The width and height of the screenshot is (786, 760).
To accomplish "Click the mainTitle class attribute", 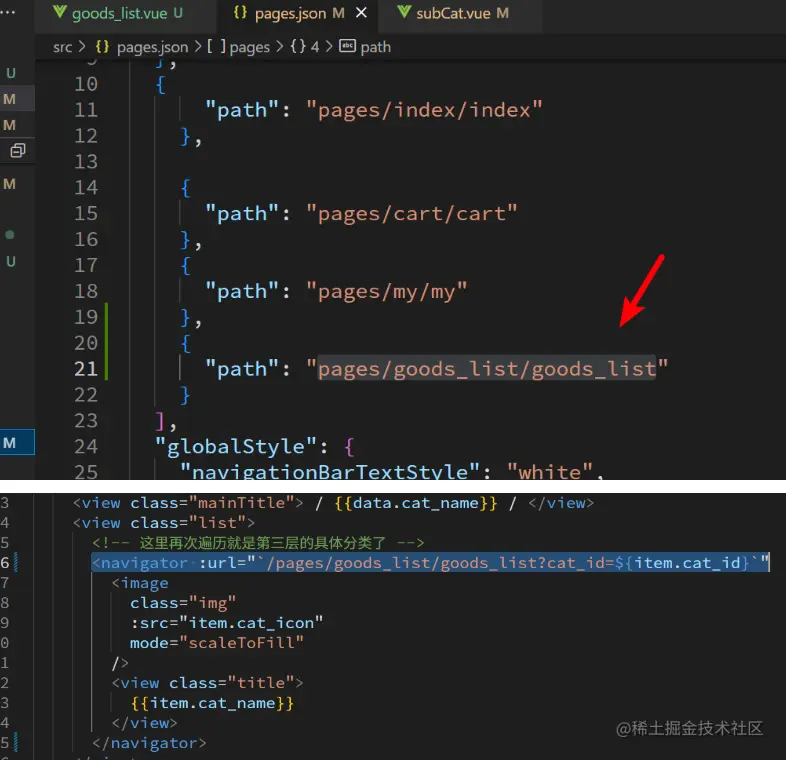I will coord(213,503).
